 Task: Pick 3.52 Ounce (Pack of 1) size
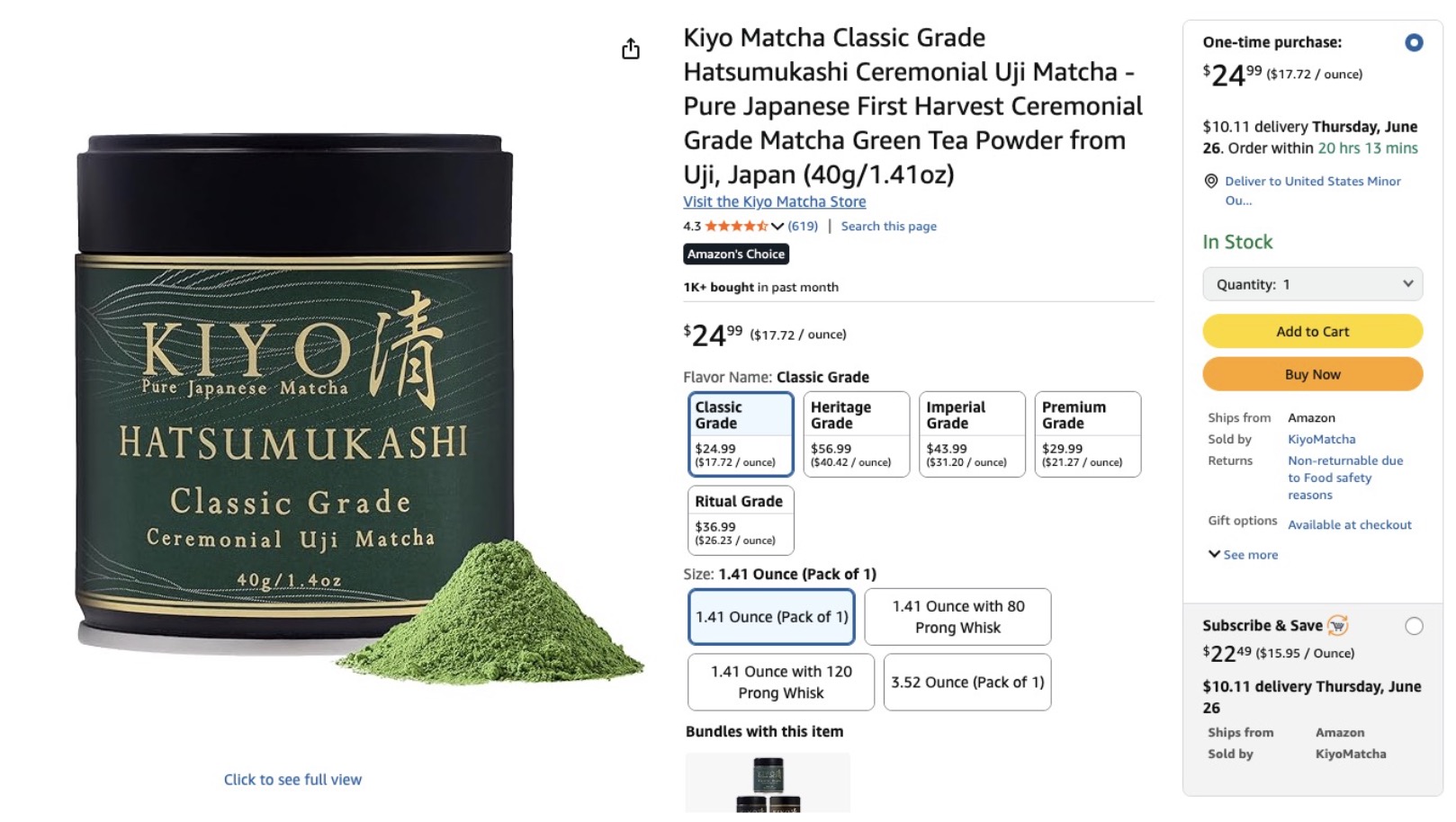pyautogui.click(x=967, y=683)
